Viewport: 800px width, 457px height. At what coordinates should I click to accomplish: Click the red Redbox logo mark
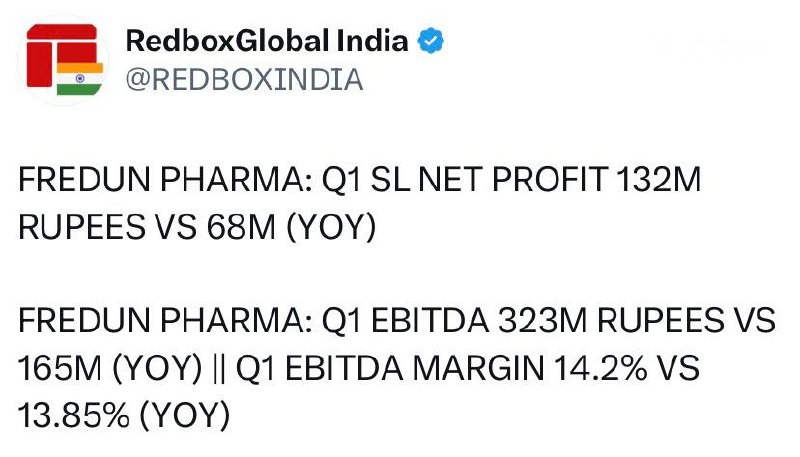tap(62, 55)
